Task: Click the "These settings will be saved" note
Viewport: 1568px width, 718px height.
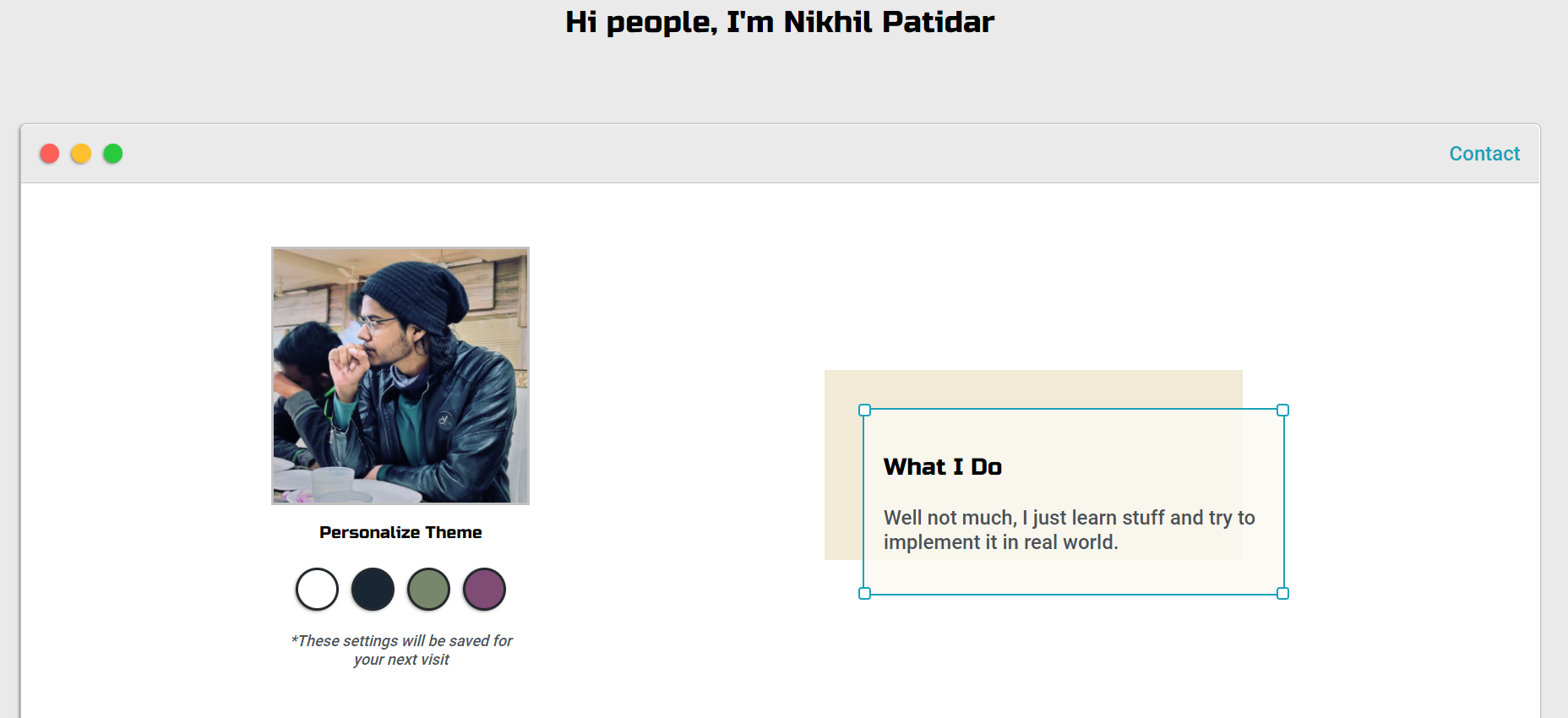Action: [401, 650]
